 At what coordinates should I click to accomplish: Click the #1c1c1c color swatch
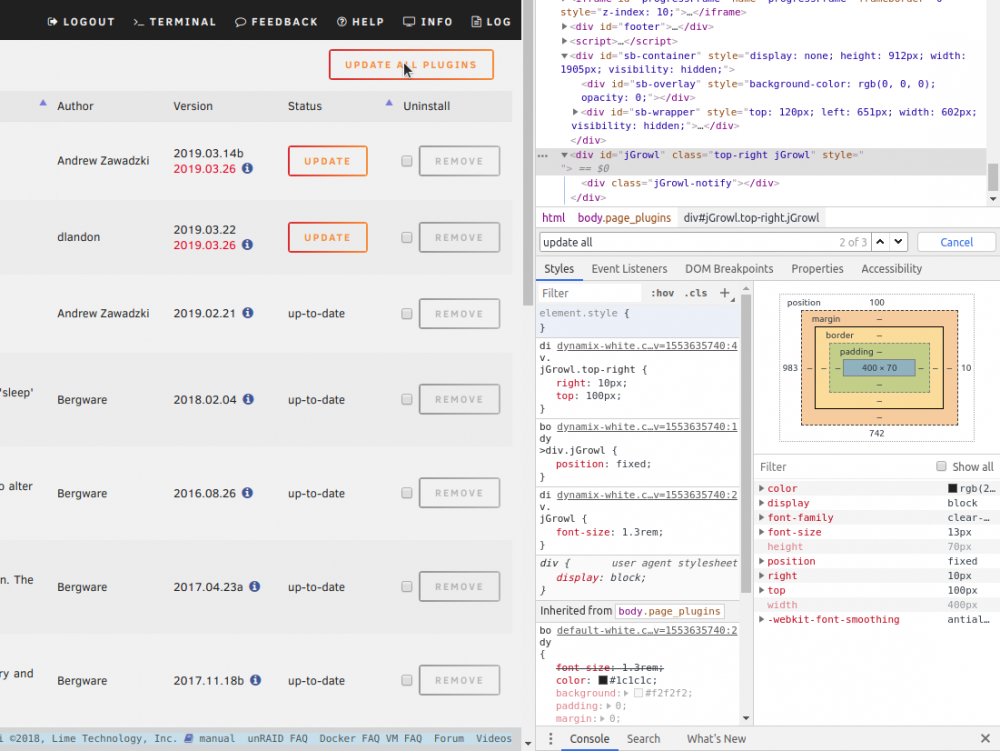click(603, 680)
